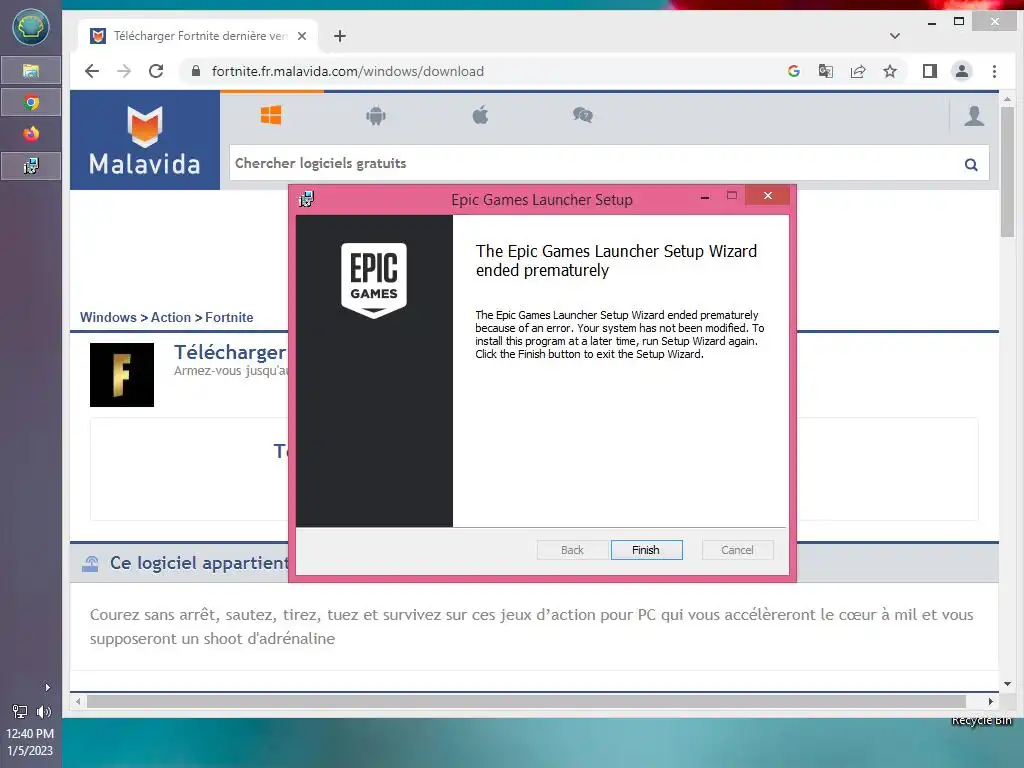This screenshot has height=768, width=1024.
Task: Open Chrome side panel icon
Action: point(930,71)
